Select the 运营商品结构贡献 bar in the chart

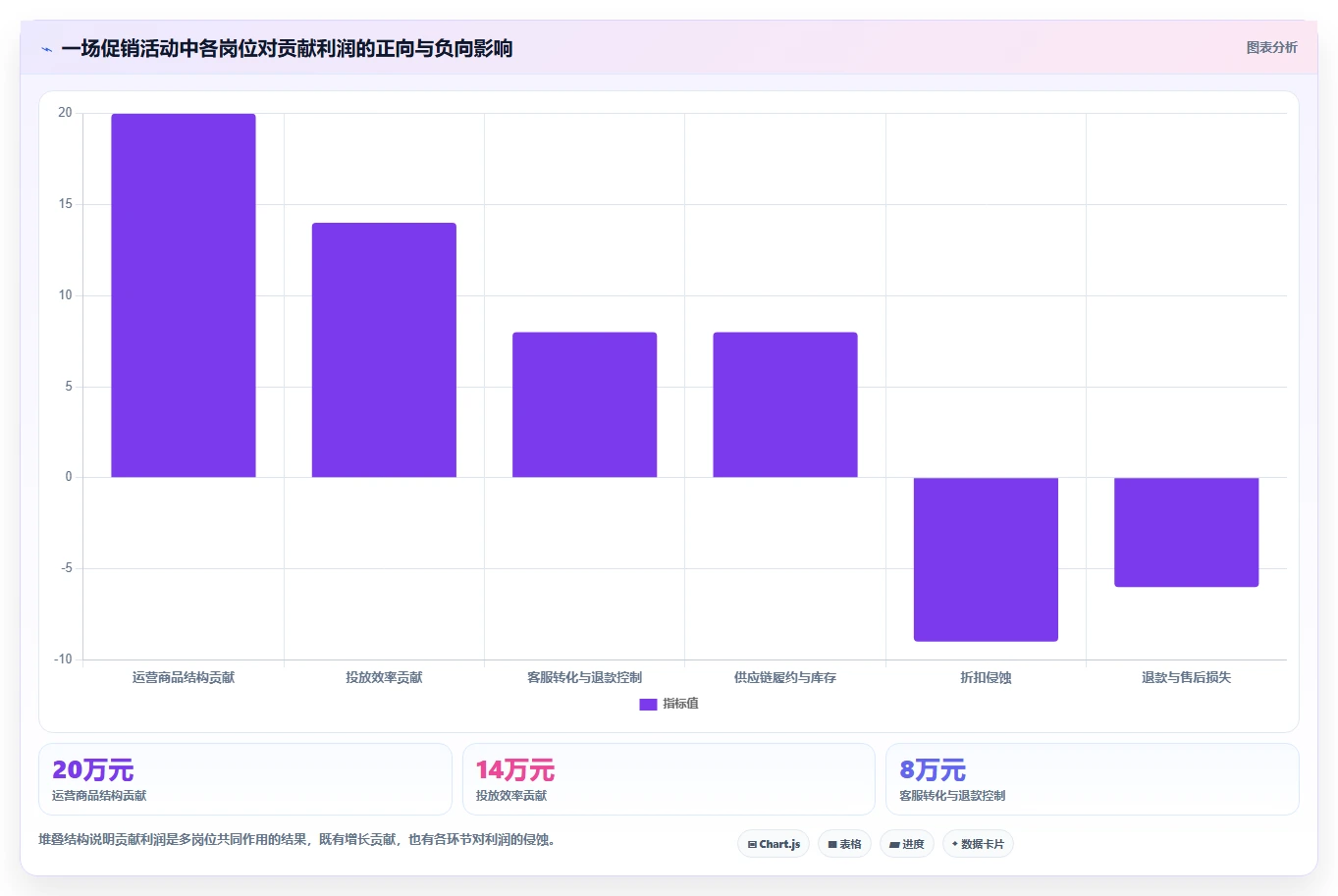[184, 295]
